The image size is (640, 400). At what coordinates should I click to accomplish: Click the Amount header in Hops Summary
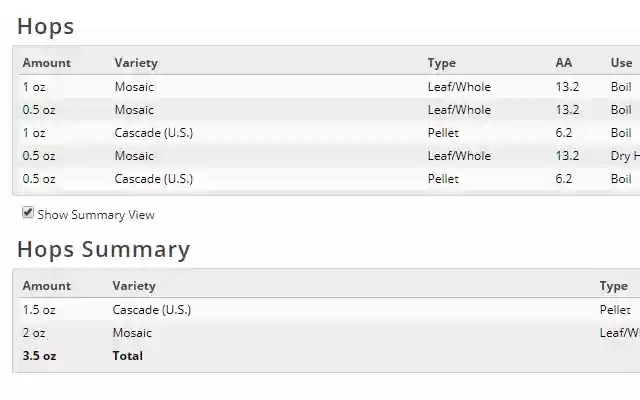(x=47, y=286)
